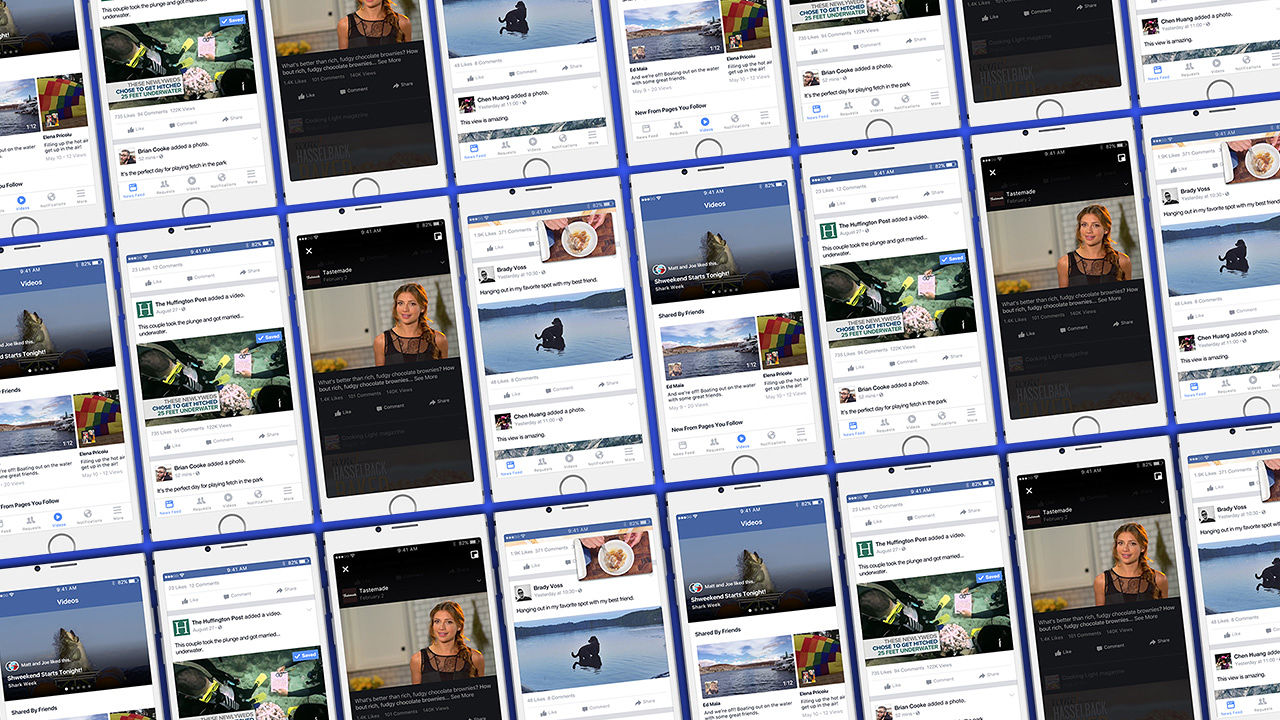
Task: Select News Feed tab on right full Huffington phone
Action: (853, 428)
